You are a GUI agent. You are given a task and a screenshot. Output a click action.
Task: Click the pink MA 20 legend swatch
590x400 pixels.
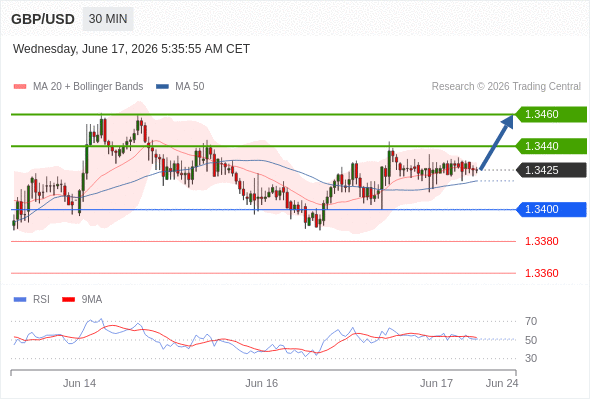click(x=20, y=87)
